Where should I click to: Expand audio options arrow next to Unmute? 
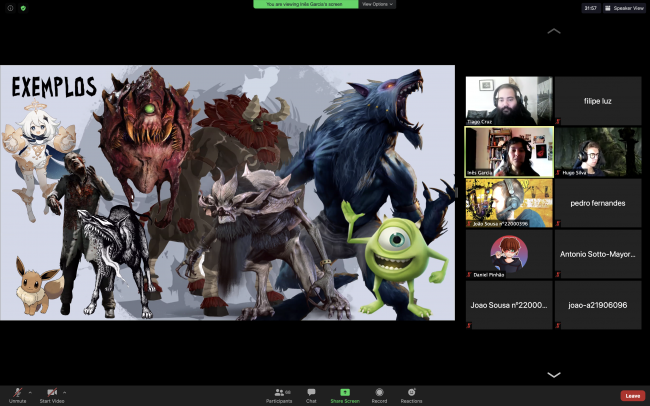tap(30, 391)
